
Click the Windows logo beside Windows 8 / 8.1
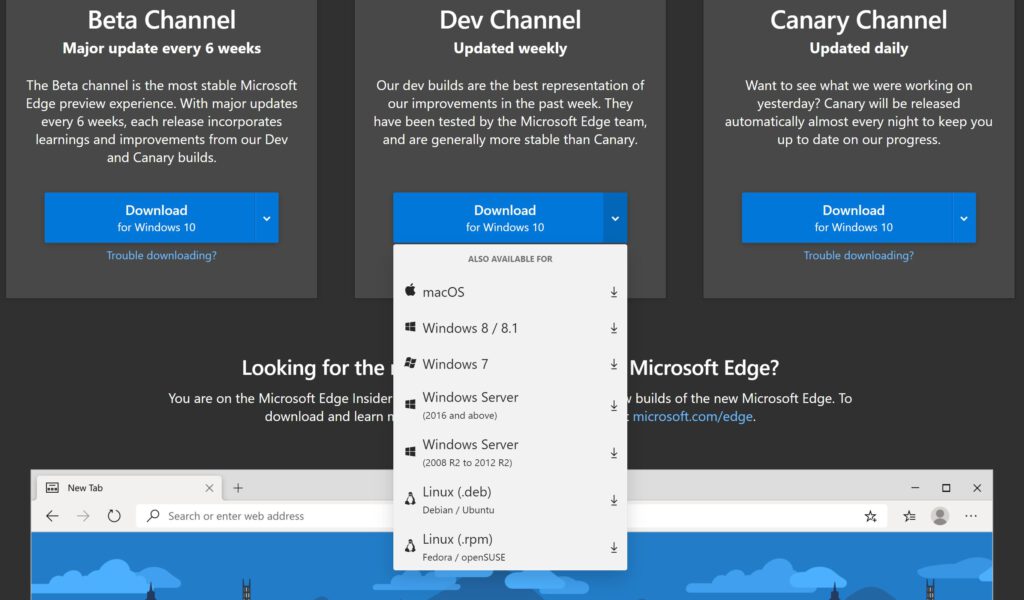pos(410,327)
